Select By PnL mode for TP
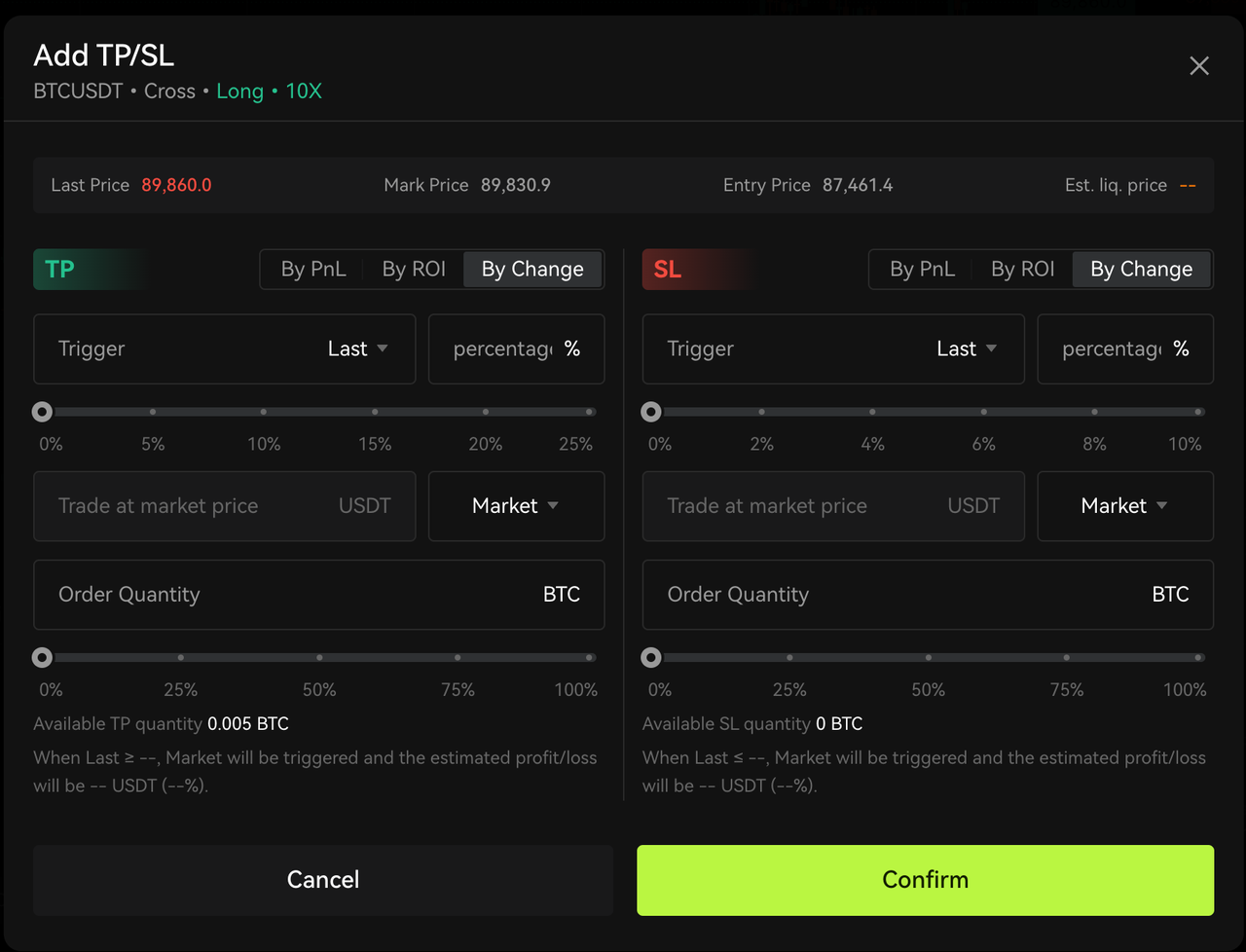The image size is (1246, 952). [313, 270]
